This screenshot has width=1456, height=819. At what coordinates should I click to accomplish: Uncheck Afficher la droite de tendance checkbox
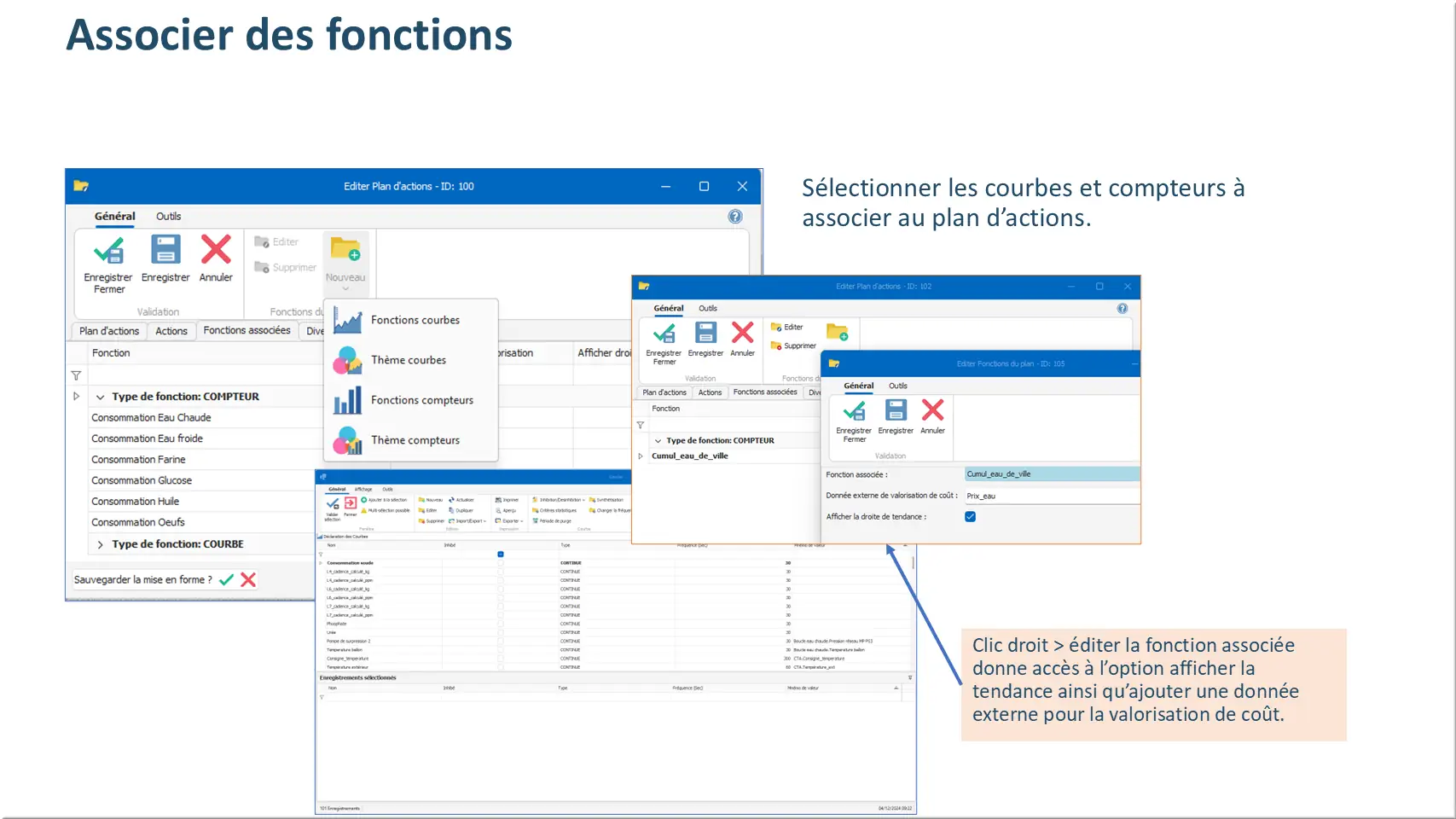(970, 517)
